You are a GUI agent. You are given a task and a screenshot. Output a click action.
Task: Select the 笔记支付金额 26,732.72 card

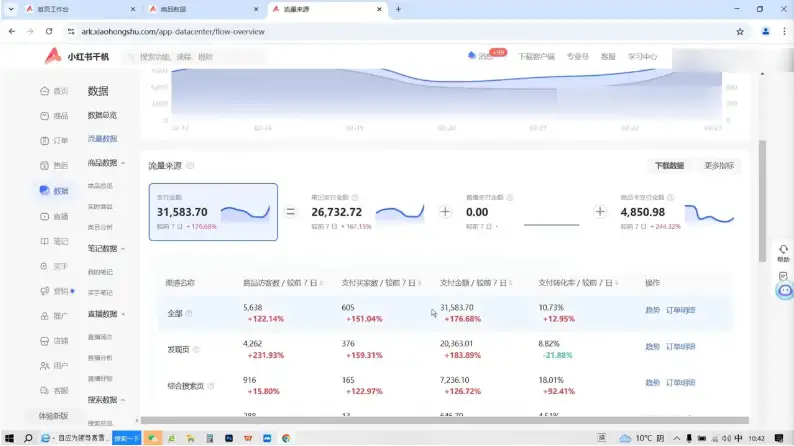pyautogui.click(x=368, y=212)
